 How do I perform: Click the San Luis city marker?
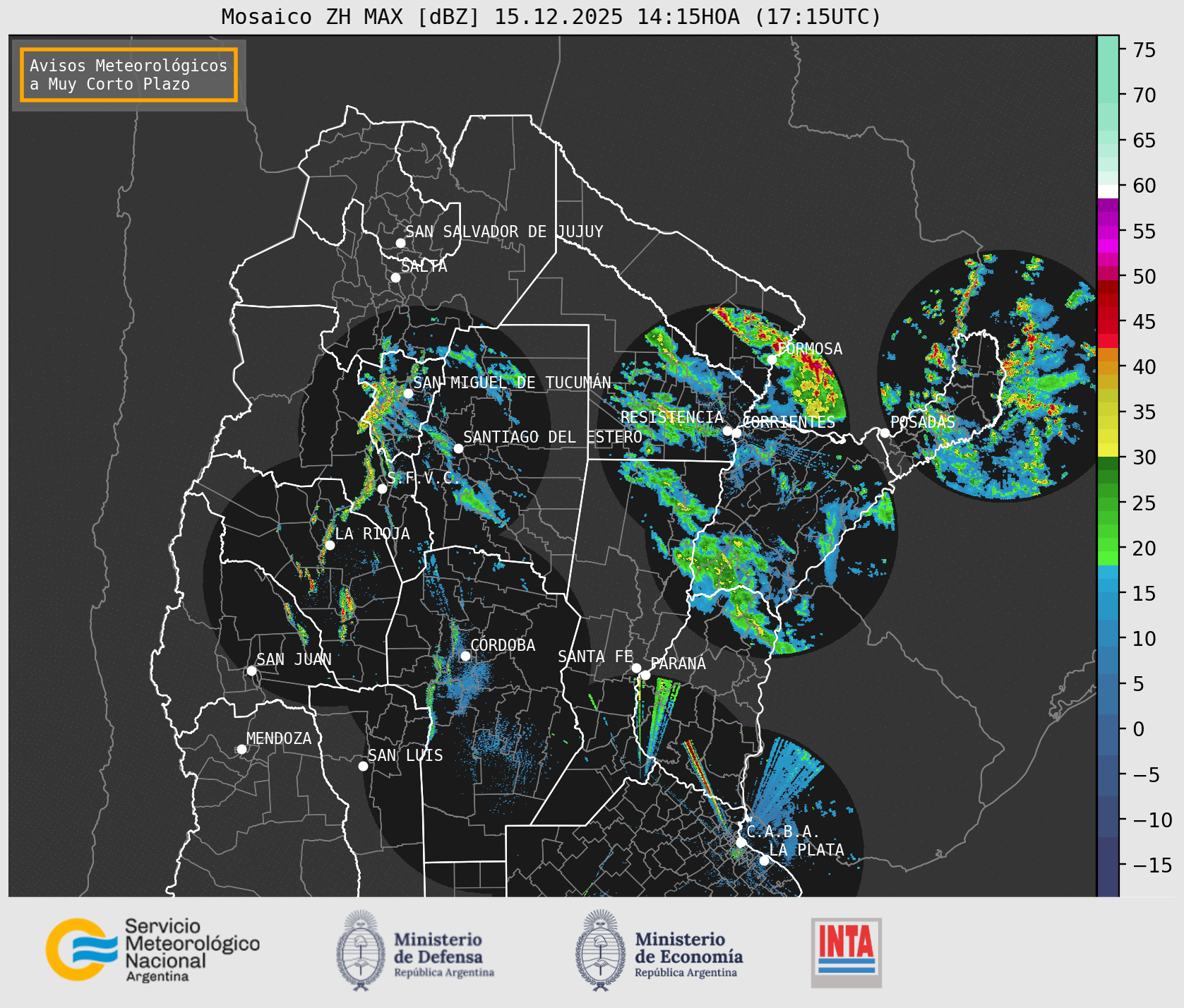pyautogui.click(x=363, y=766)
